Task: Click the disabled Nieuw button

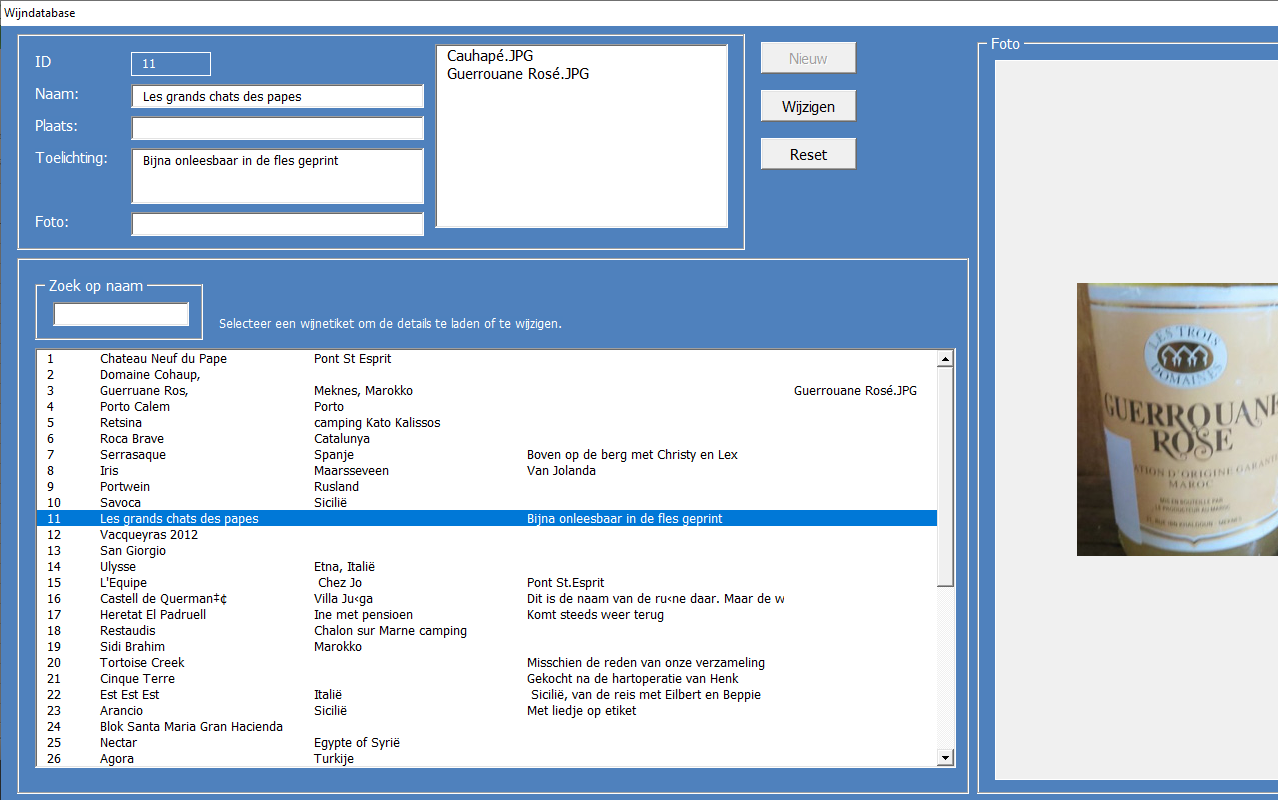Action: [808, 58]
